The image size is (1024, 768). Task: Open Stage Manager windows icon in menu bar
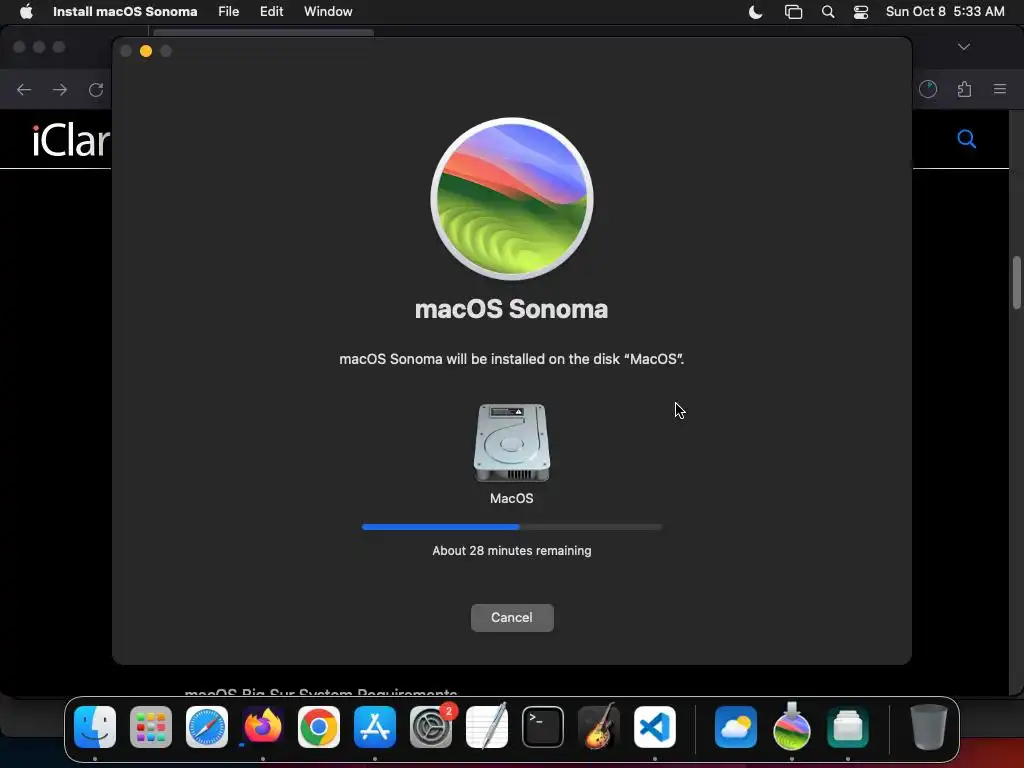(x=793, y=12)
